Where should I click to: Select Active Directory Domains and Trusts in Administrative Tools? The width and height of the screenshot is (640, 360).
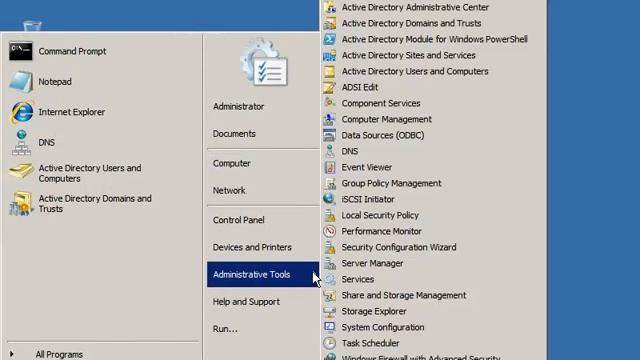[411, 23]
